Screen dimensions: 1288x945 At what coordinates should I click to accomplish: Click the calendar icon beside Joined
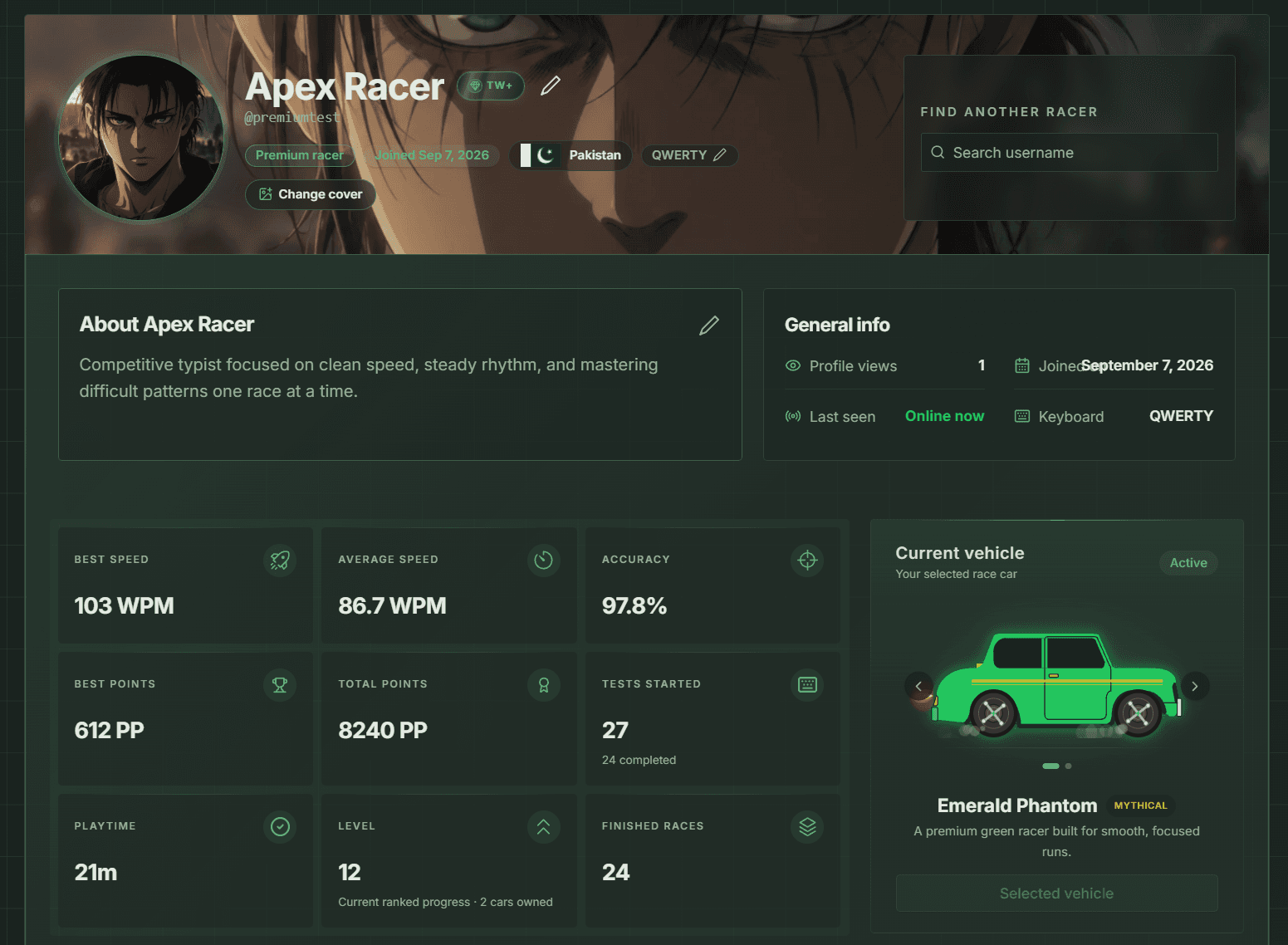coord(1022,365)
